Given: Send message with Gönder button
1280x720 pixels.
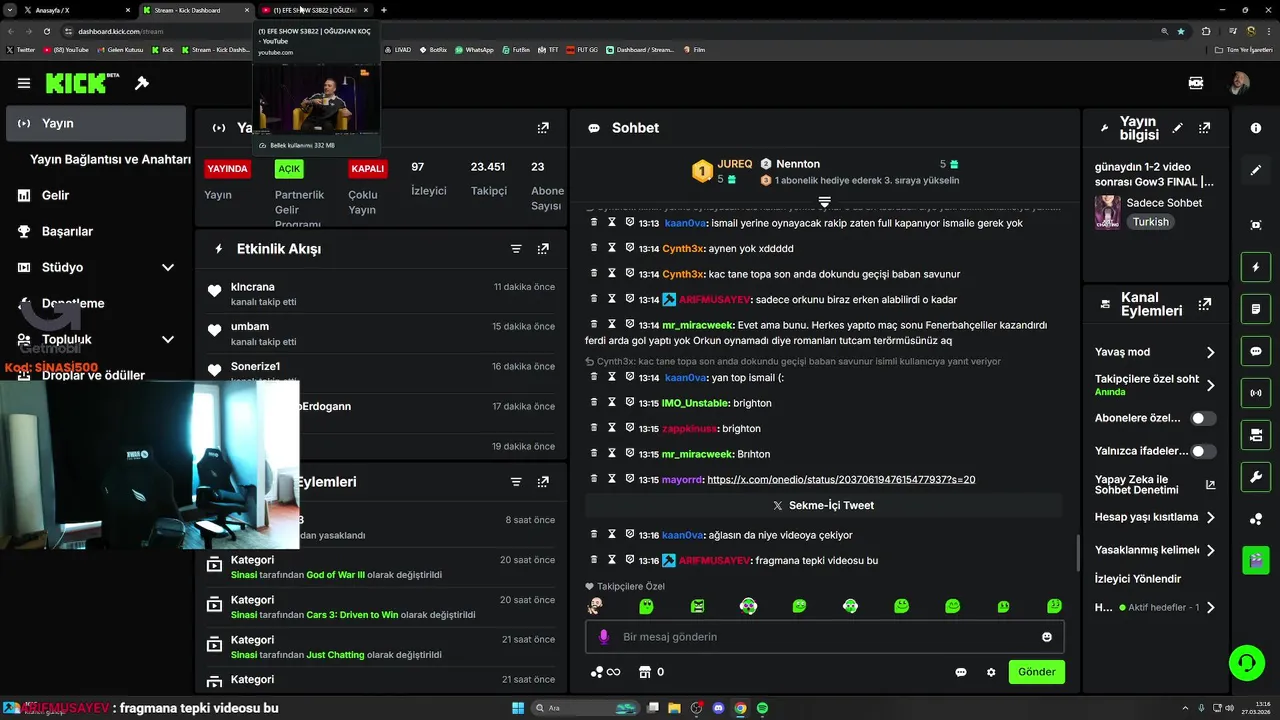Looking at the screenshot, I should 1036,672.
